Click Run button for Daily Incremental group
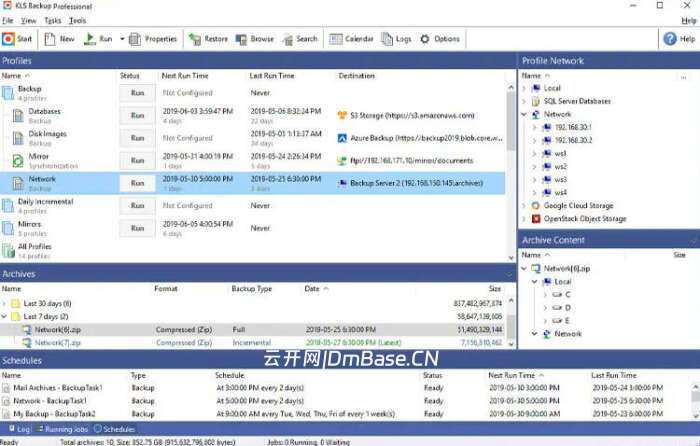 click(138, 205)
